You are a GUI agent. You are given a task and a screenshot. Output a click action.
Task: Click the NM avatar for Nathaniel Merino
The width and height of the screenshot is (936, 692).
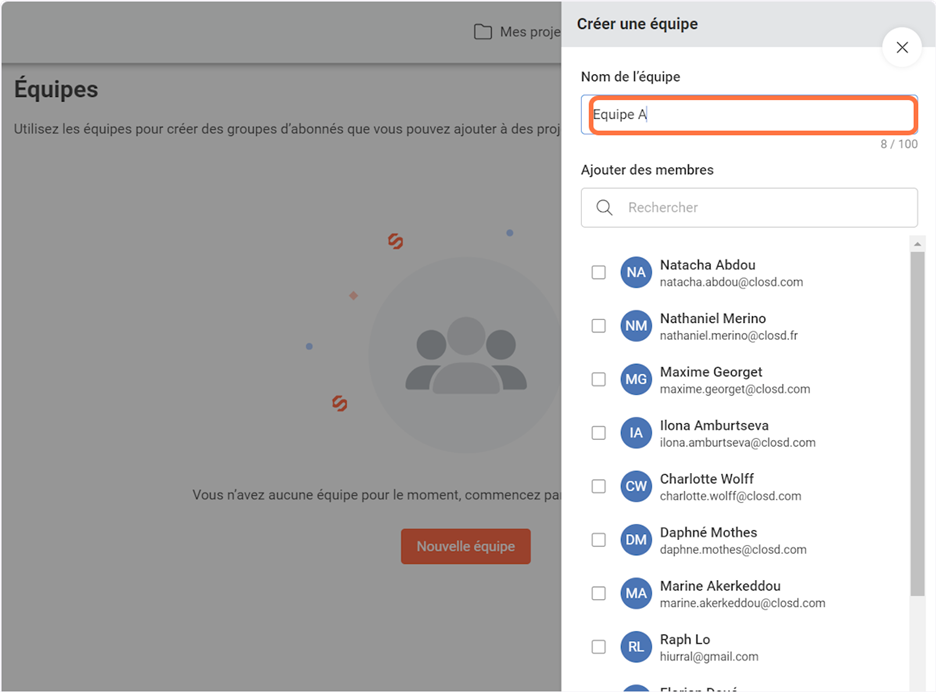coord(636,326)
